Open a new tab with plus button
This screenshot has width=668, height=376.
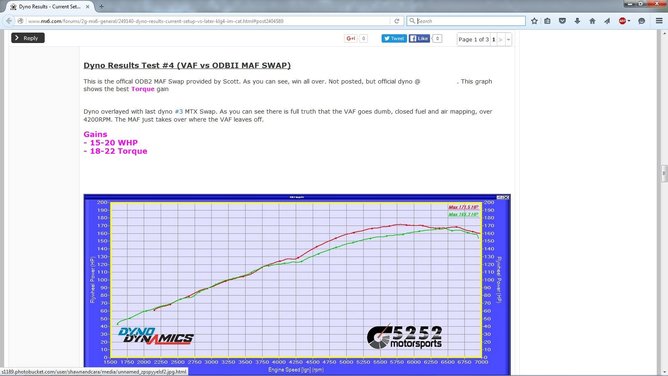coord(101,7)
